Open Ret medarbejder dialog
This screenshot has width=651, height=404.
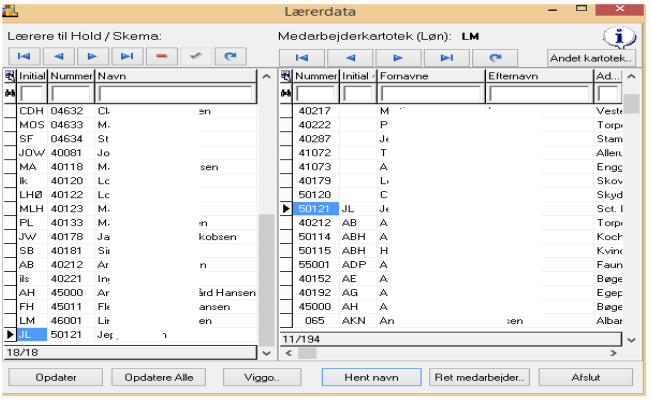click(x=480, y=377)
